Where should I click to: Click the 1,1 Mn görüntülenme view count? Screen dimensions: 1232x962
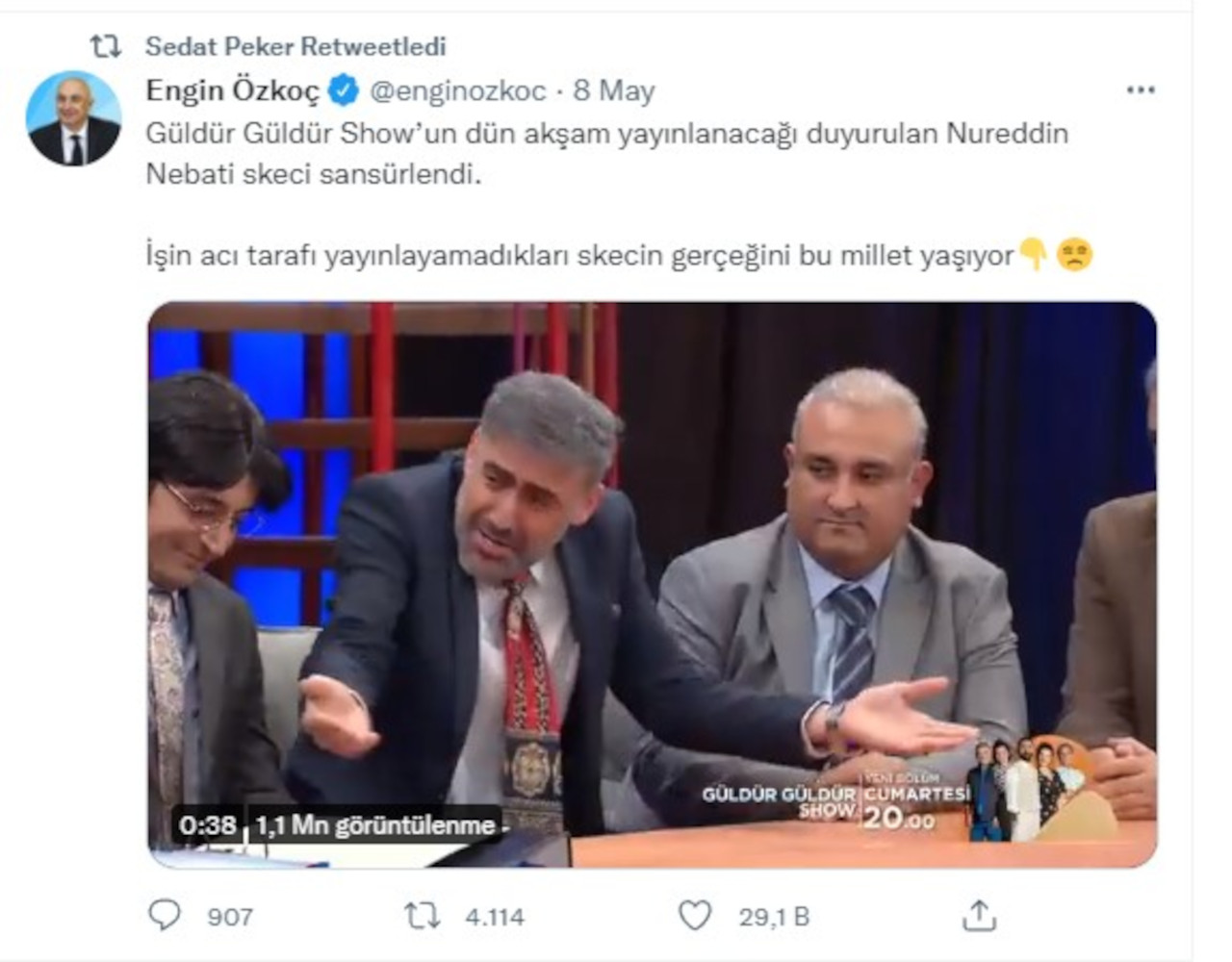pyautogui.click(x=375, y=824)
